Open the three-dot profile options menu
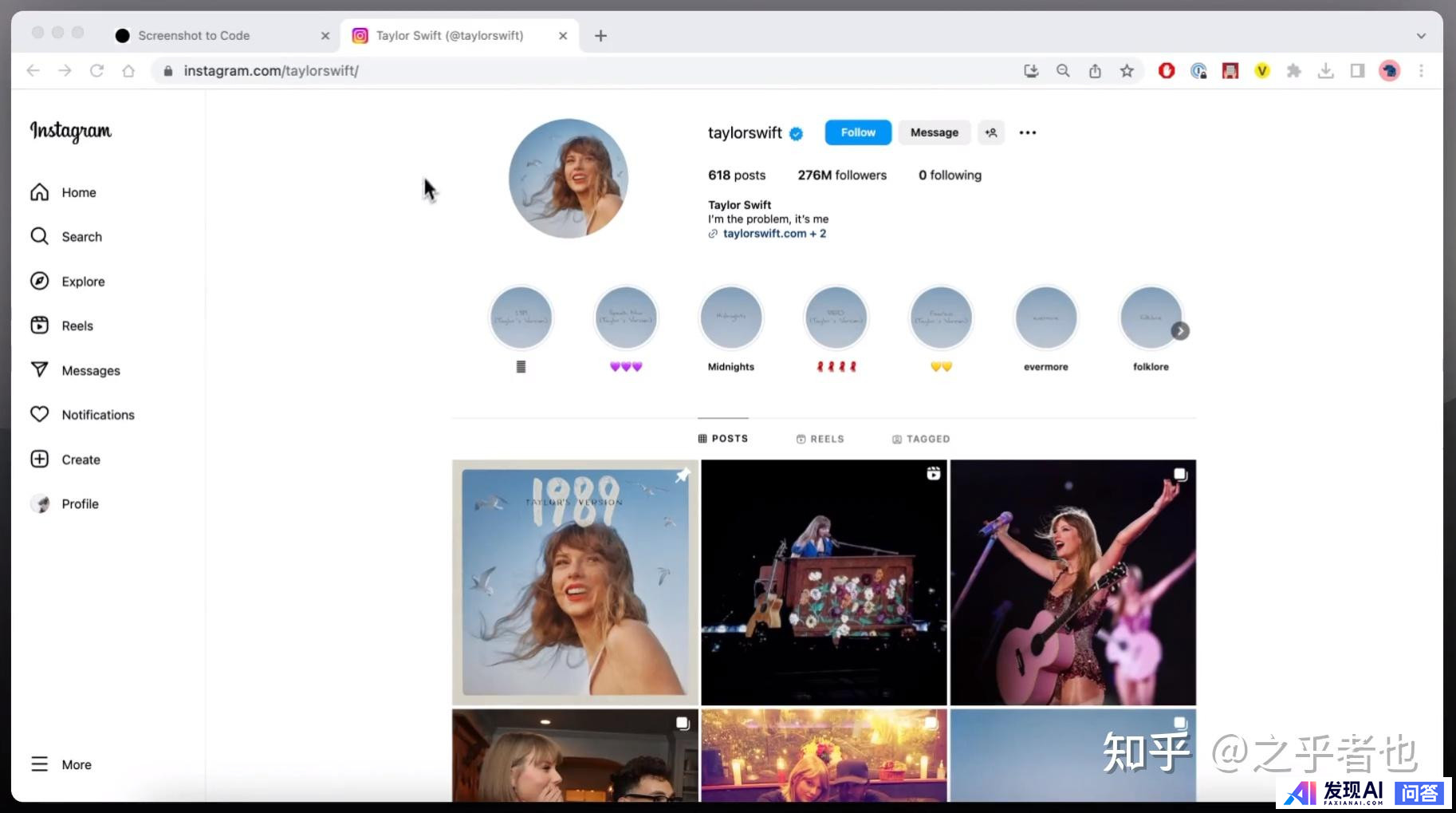This screenshot has width=1456, height=813. (1027, 132)
